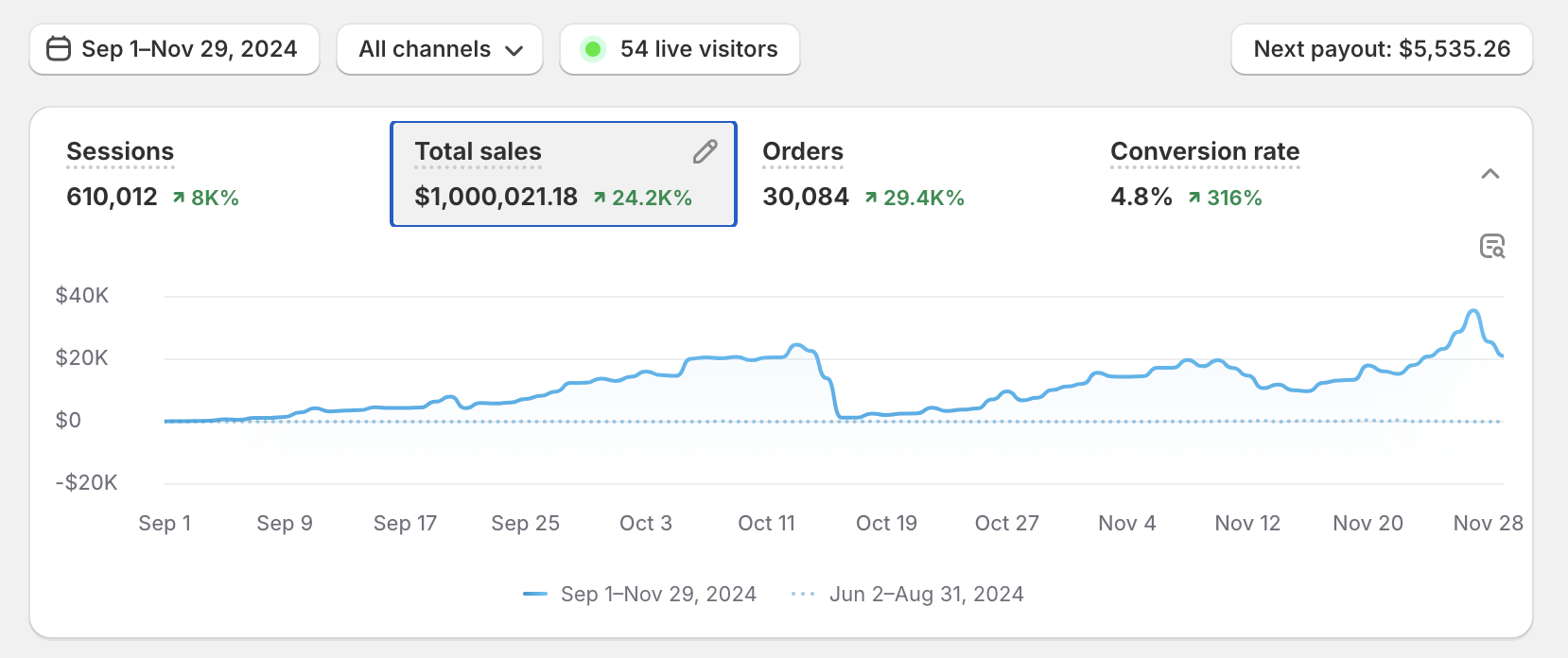
Task: Click the Orders upward trend arrow
Action: click(x=871, y=198)
